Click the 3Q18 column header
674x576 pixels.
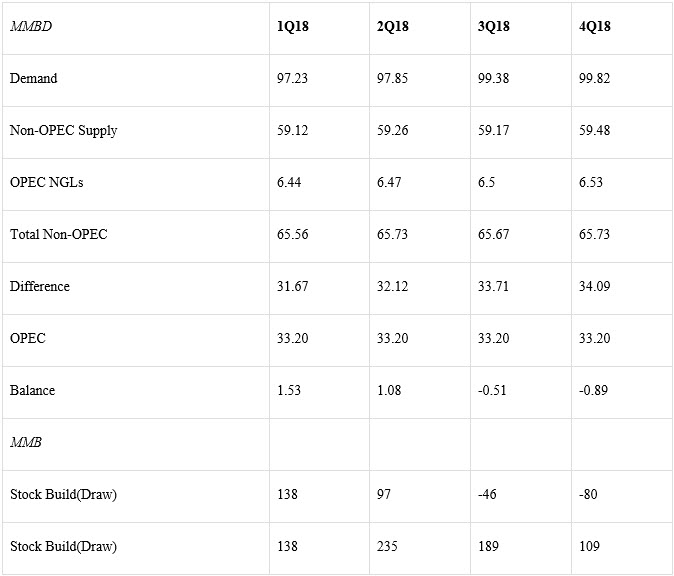pos(493,27)
